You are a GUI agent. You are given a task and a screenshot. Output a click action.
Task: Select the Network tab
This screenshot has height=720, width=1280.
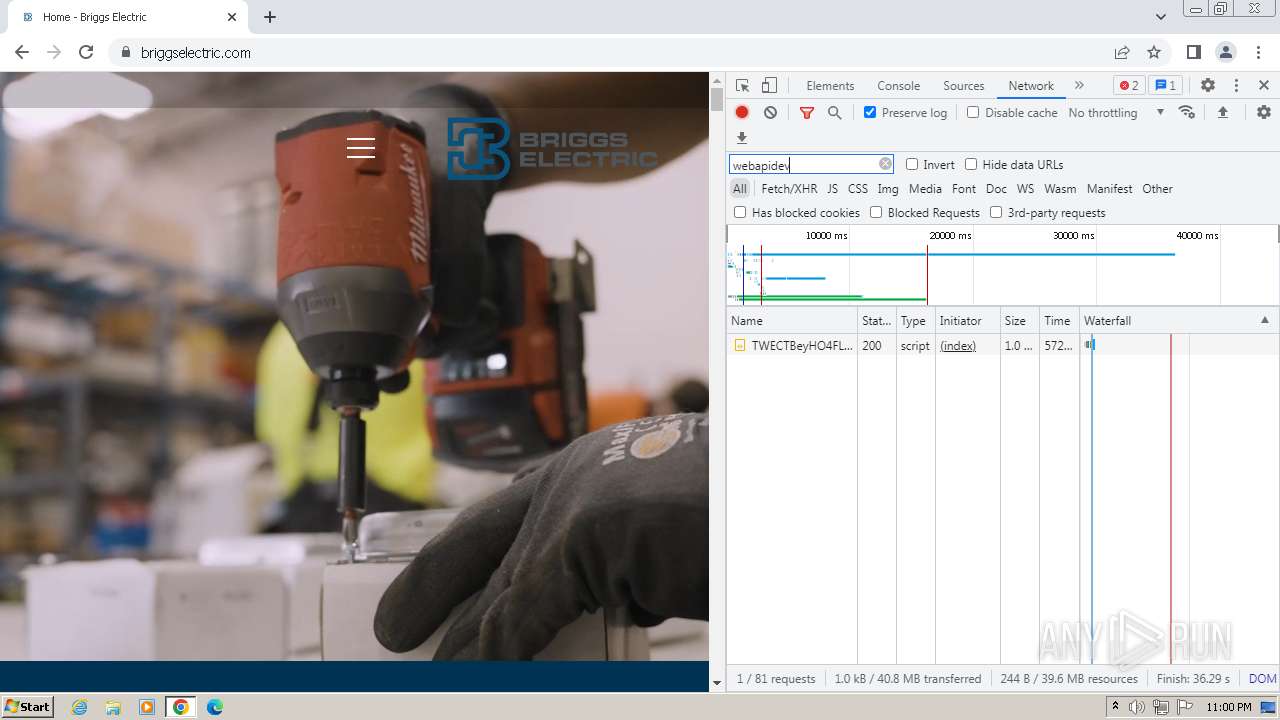click(1031, 86)
